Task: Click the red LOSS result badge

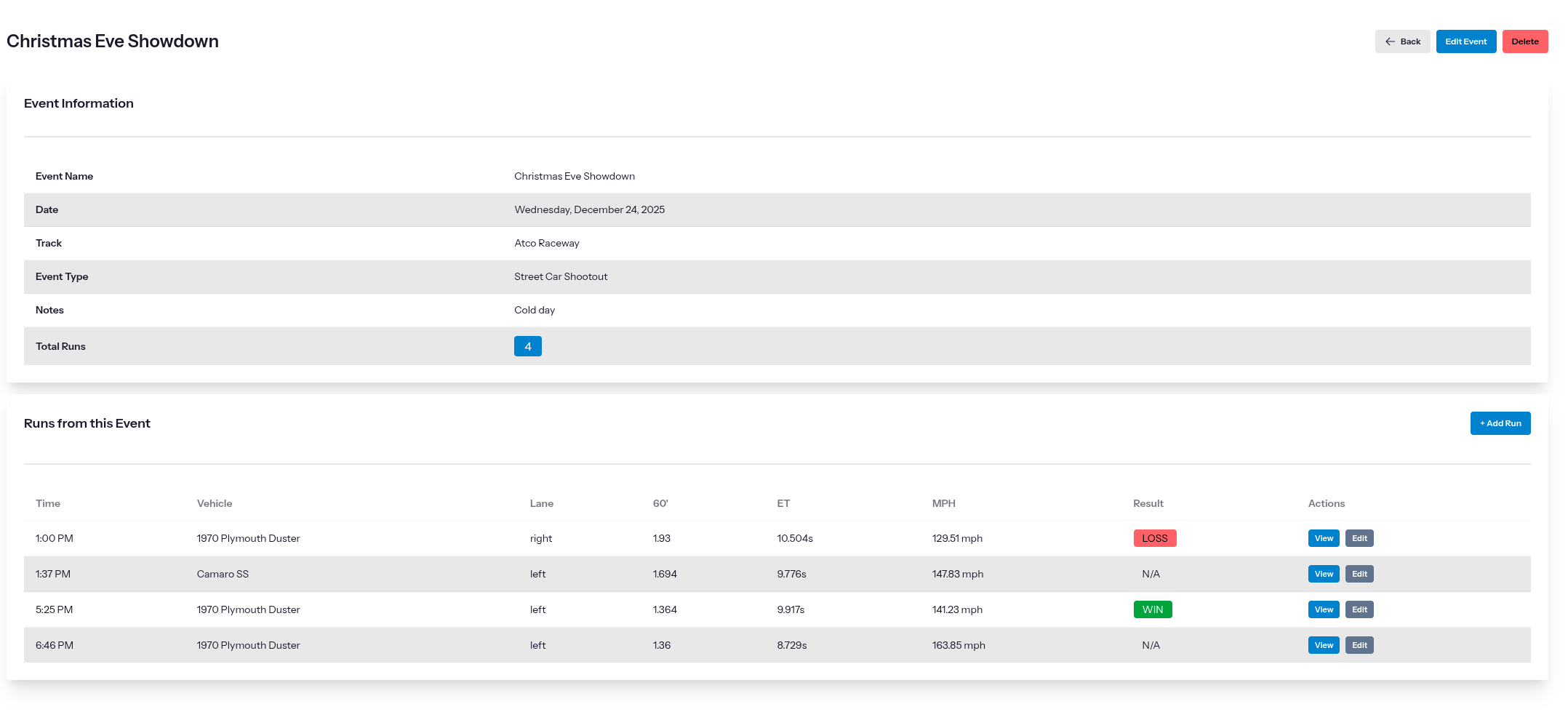Action: 1154,538
